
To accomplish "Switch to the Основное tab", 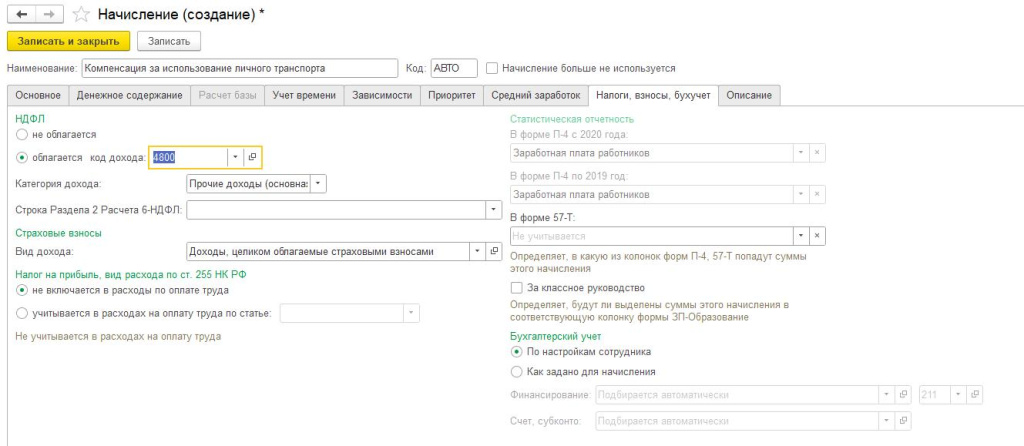I will 38,95.
